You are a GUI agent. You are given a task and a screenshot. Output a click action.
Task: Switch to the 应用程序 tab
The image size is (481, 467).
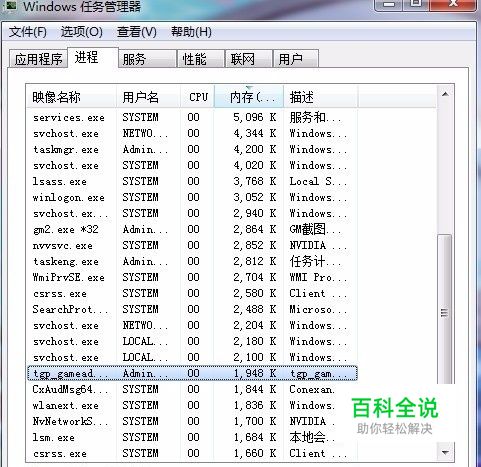click(x=38, y=59)
